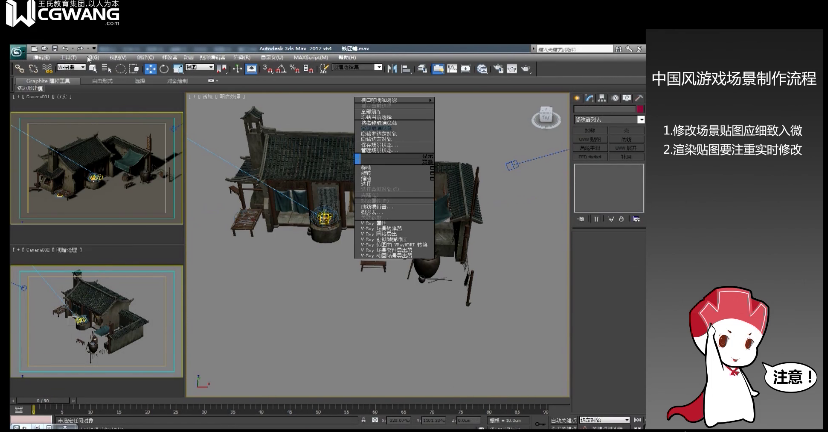828x432 pixels.
Task: Toggle show end result in modifier stack
Action: (x=597, y=218)
